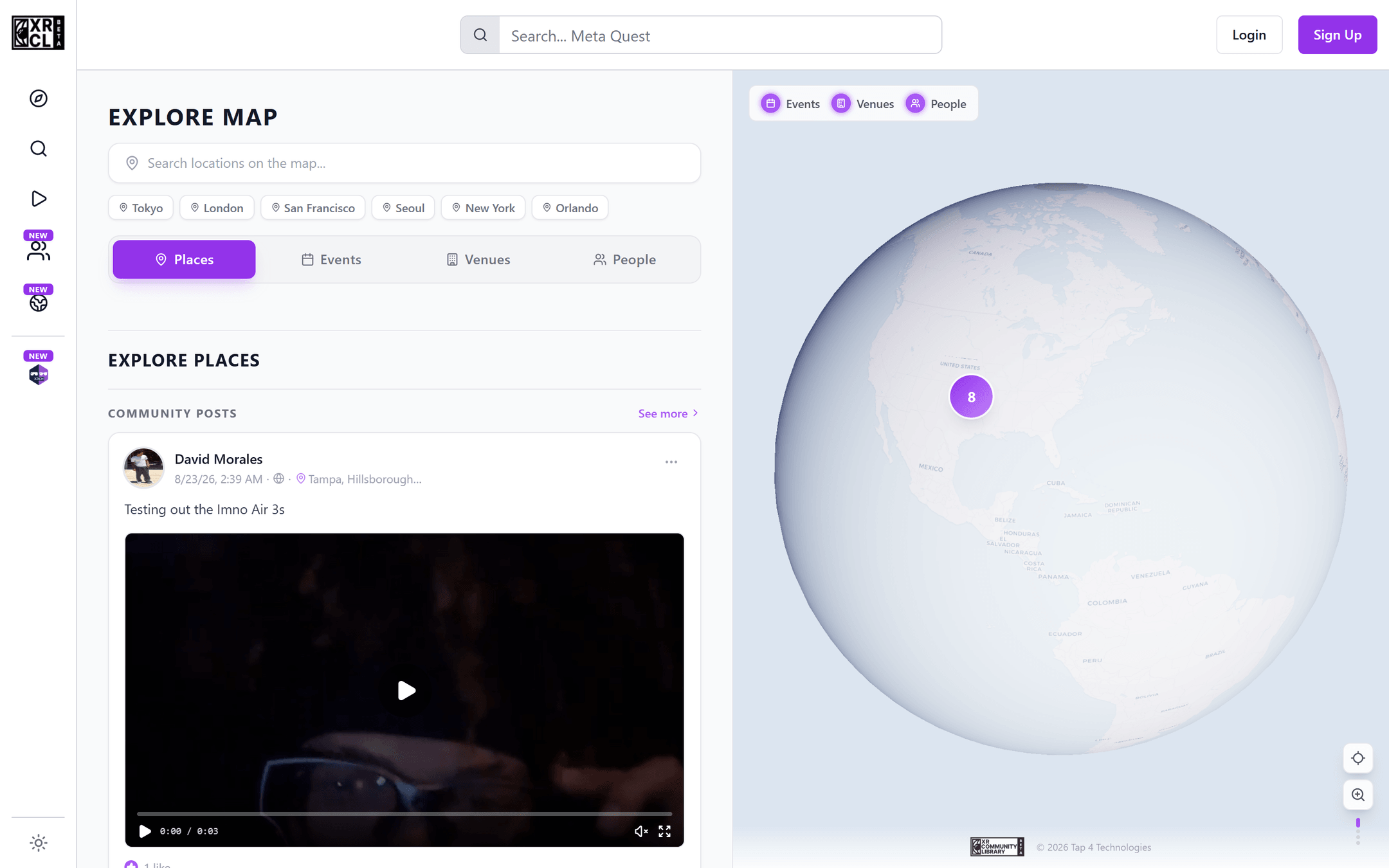Click the 'Community Posts' section heading

coord(172,413)
